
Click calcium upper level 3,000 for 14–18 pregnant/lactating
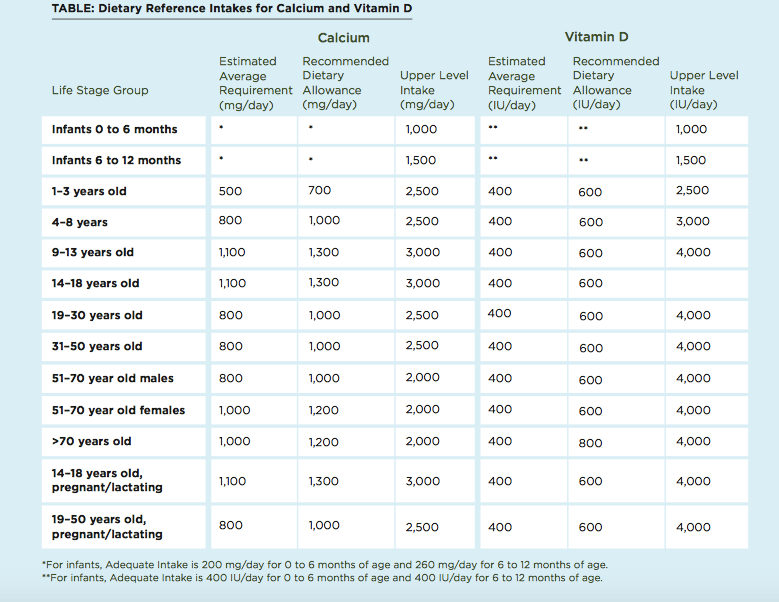coord(422,481)
